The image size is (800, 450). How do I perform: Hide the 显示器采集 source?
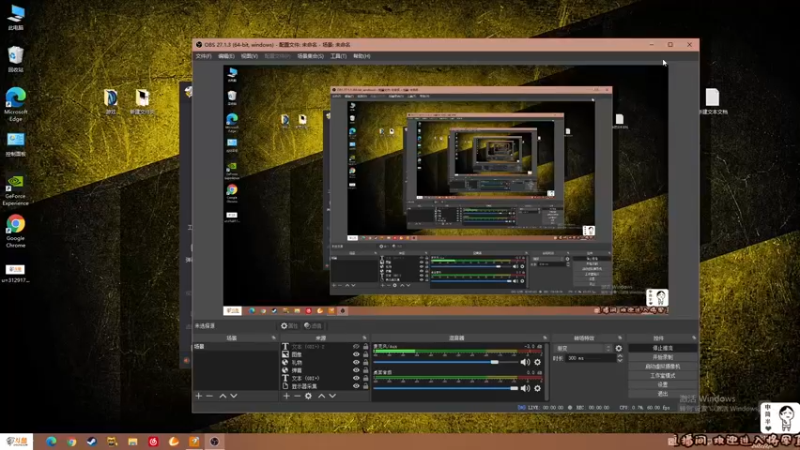(356, 386)
